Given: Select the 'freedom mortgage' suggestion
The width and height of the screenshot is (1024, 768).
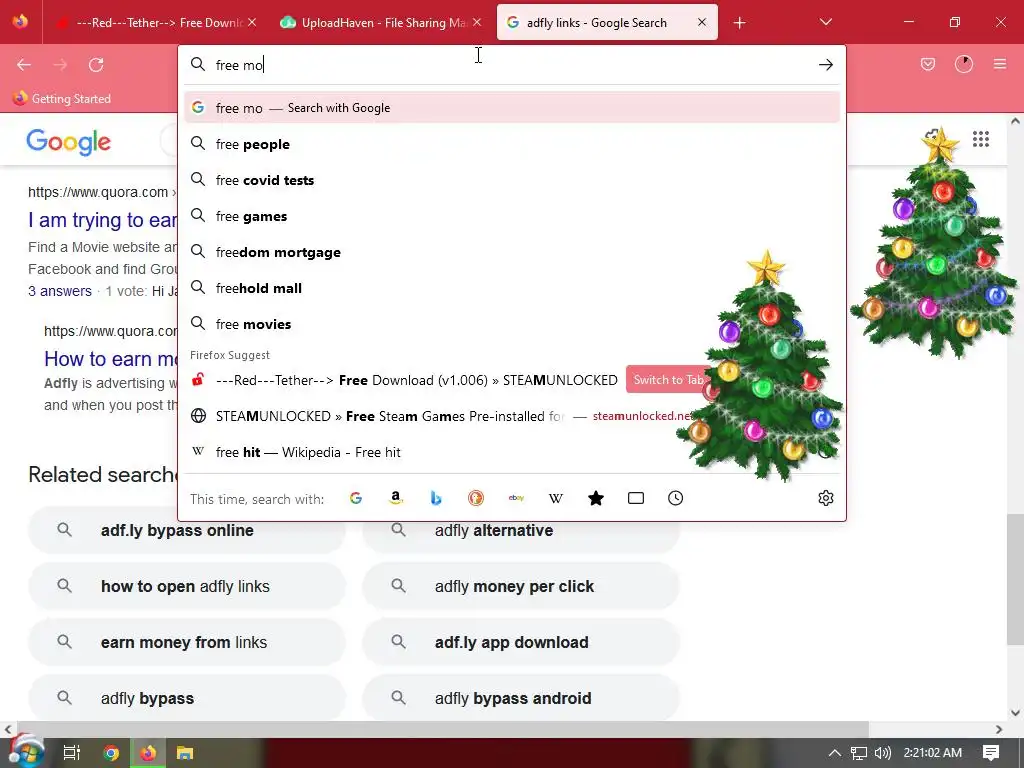Looking at the screenshot, I should (x=512, y=252).
